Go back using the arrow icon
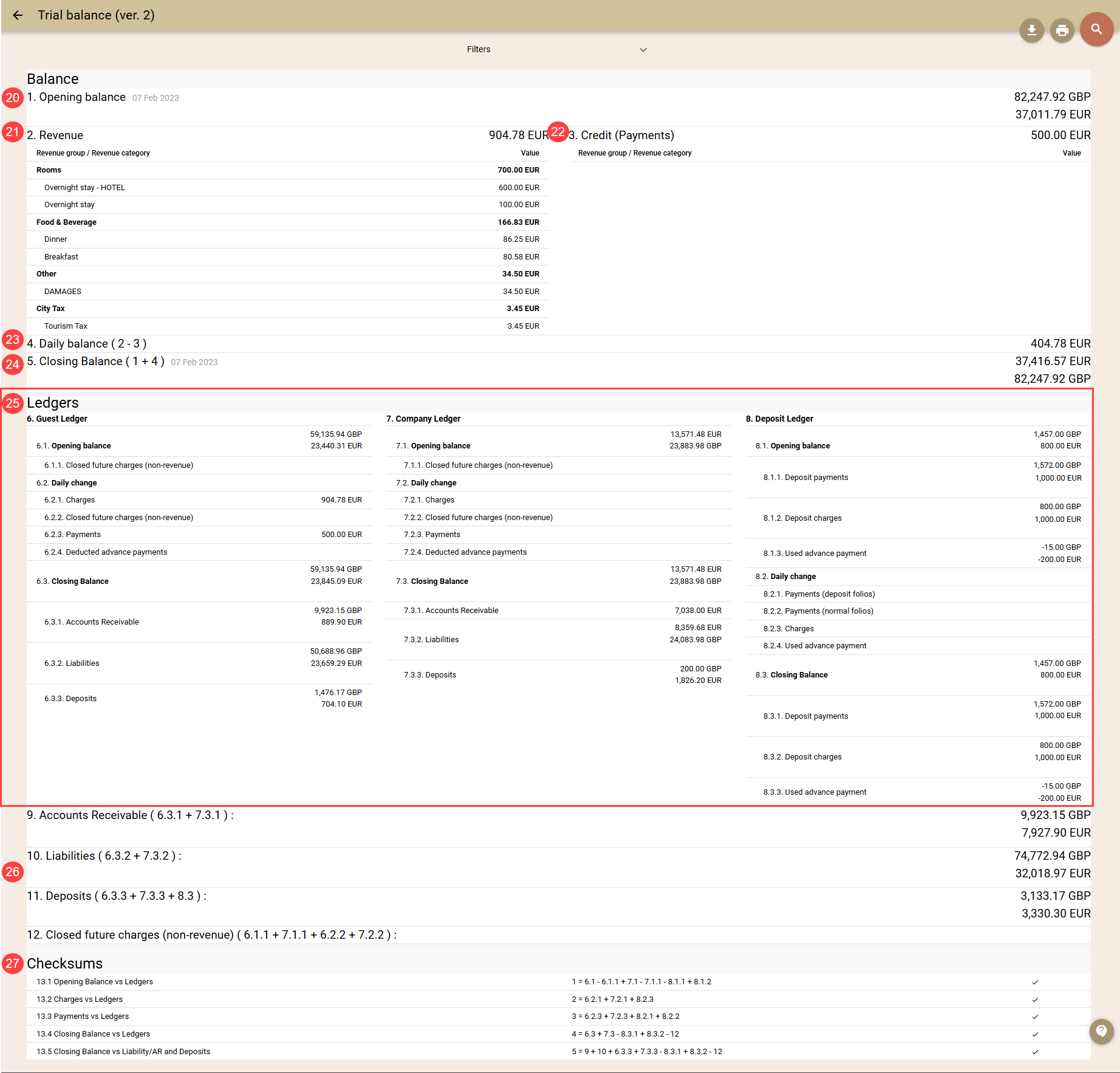The width and height of the screenshot is (1120, 1073). (18, 15)
